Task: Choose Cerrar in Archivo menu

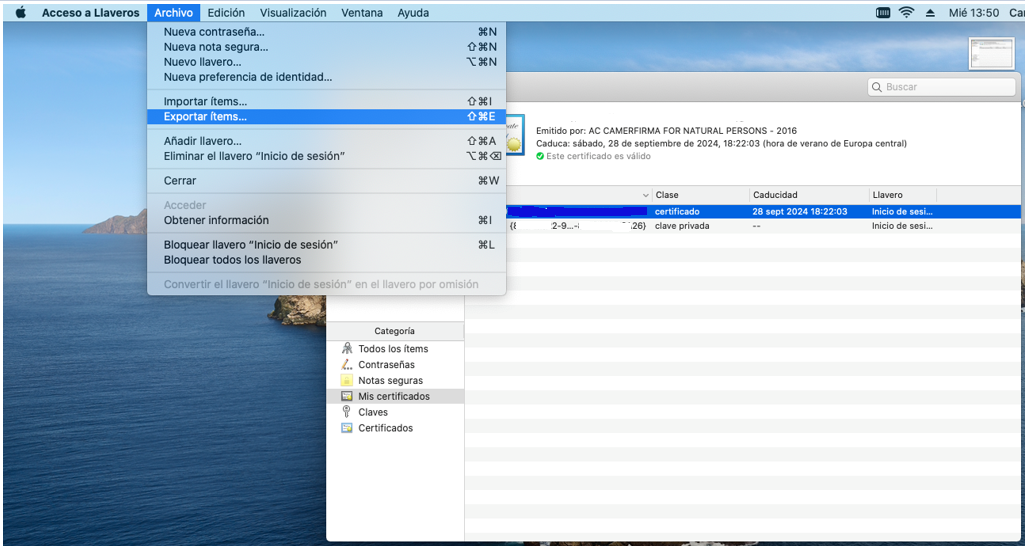Action: click(x=326, y=180)
